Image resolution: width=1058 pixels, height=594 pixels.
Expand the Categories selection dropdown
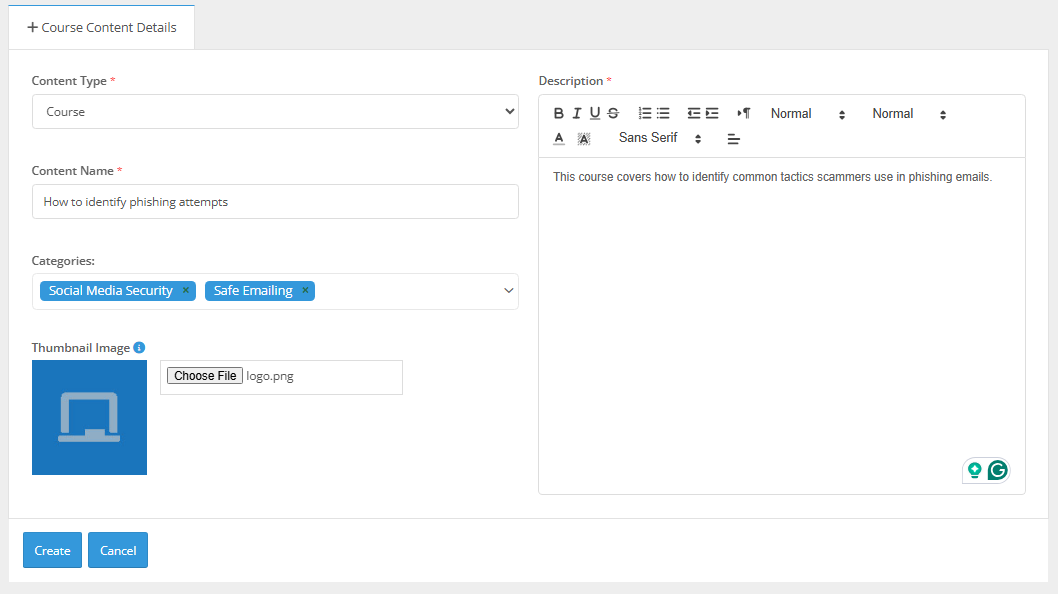tap(508, 290)
